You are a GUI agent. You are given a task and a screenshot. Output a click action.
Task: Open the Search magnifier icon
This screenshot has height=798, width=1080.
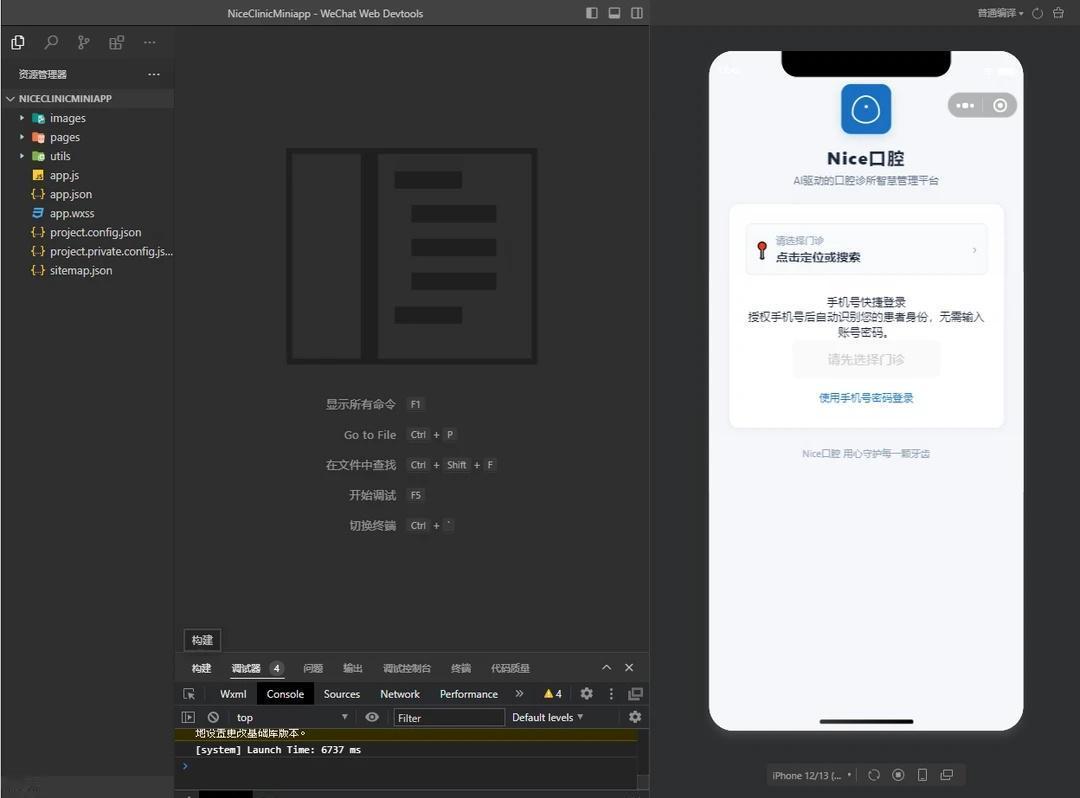[51, 43]
